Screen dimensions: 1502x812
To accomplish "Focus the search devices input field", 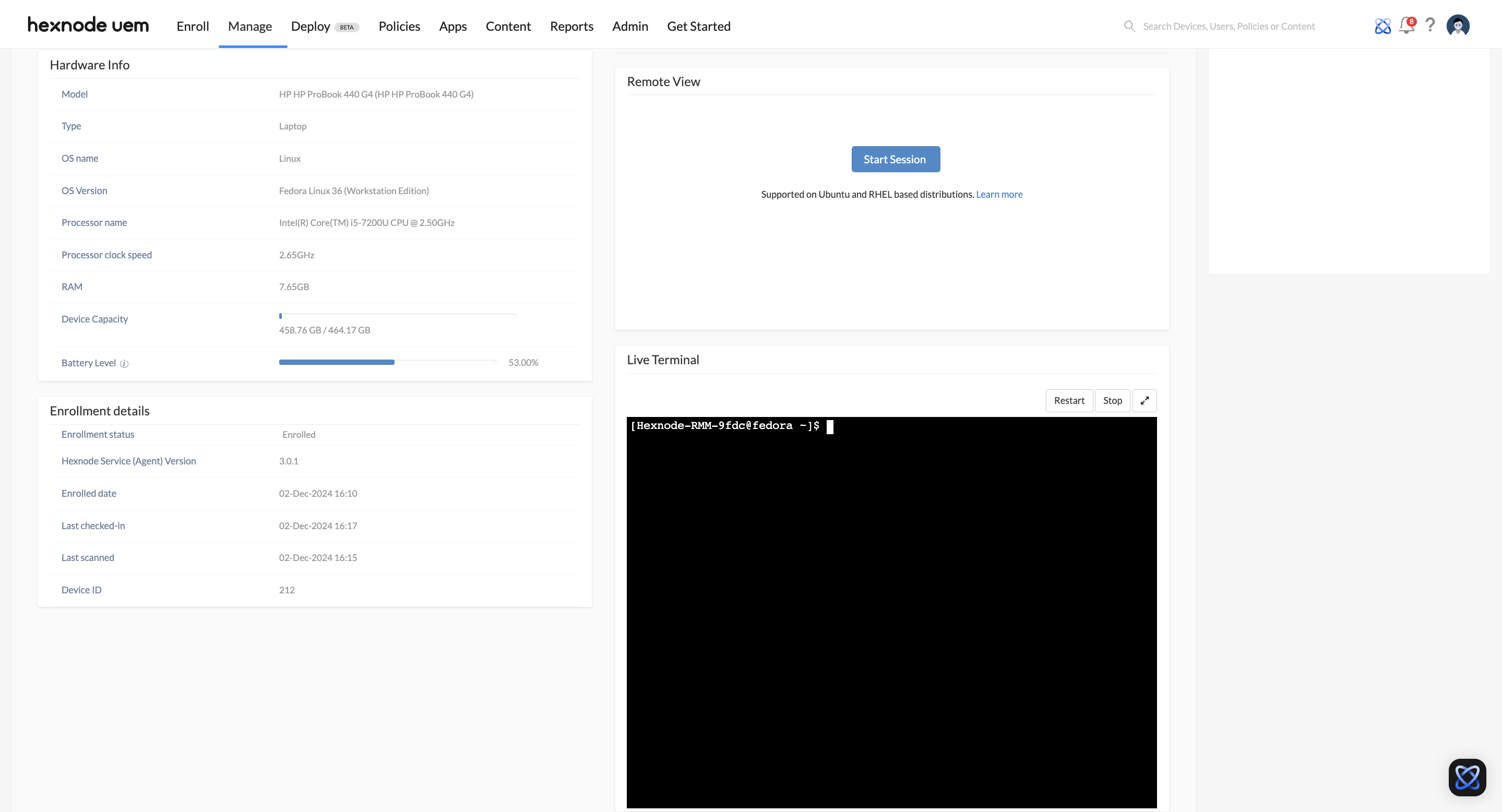I will click(x=1229, y=26).
